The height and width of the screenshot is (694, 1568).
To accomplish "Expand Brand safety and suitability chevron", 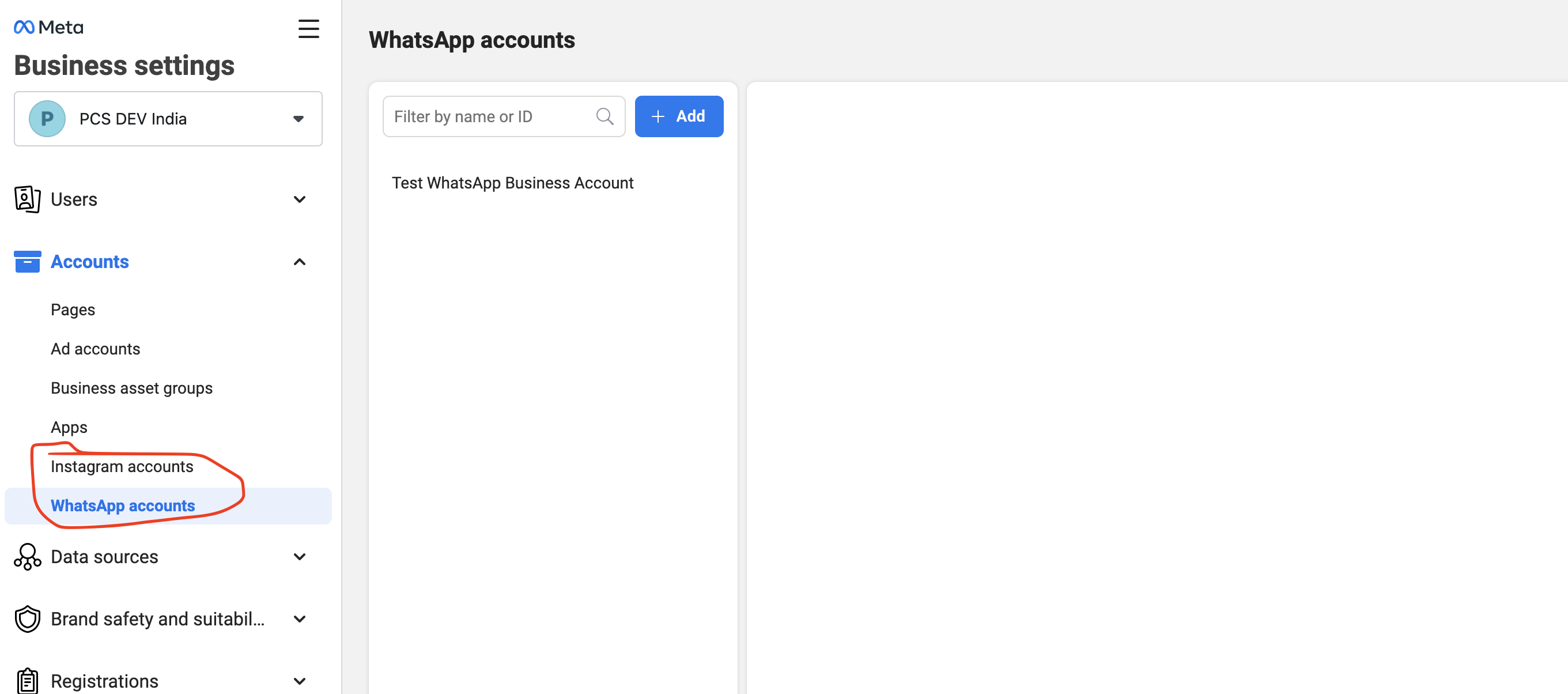I will click(300, 618).
